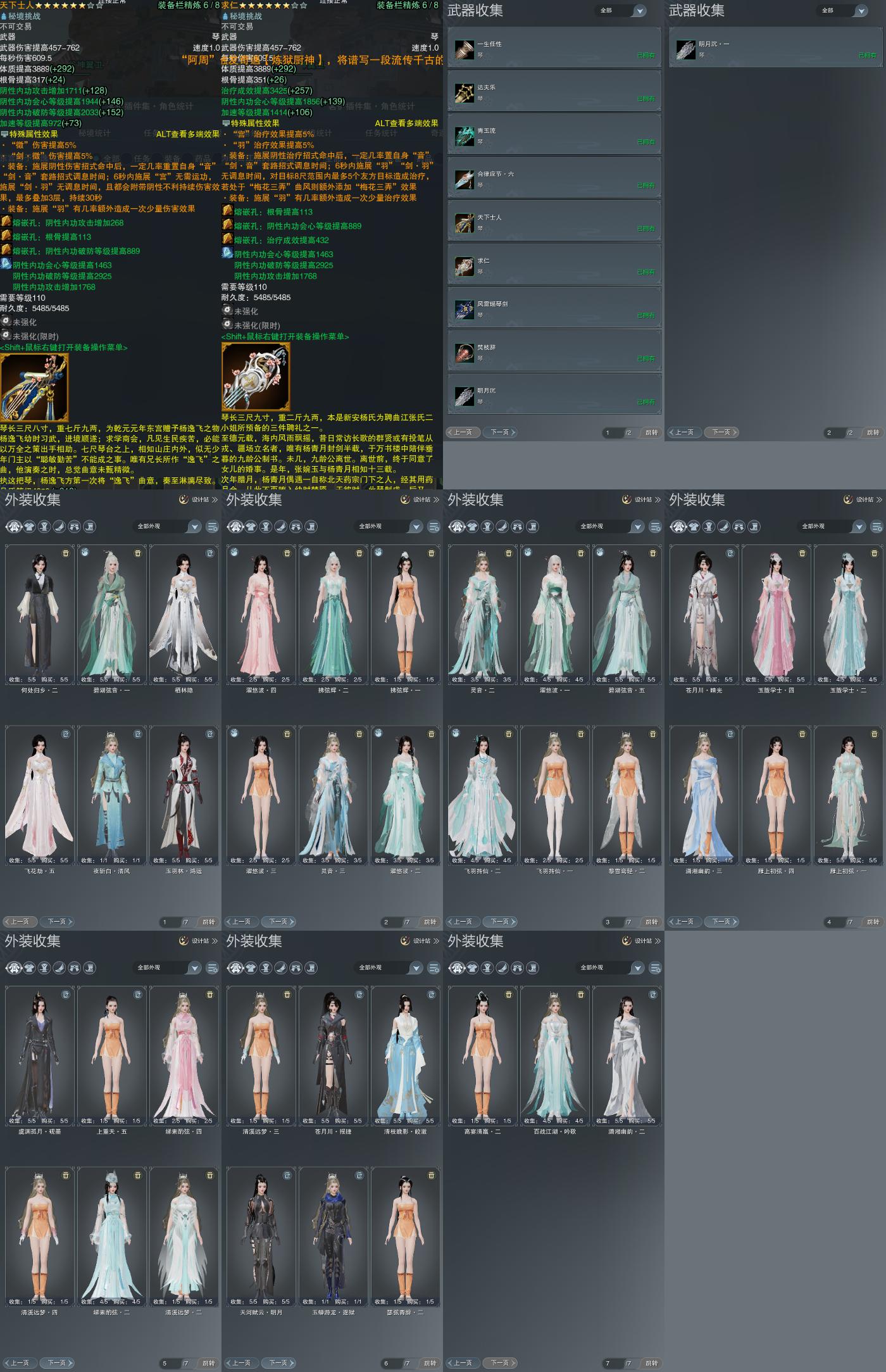
Task: Click 下一页 on outfit page 4 panel
Action: [722, 922]
